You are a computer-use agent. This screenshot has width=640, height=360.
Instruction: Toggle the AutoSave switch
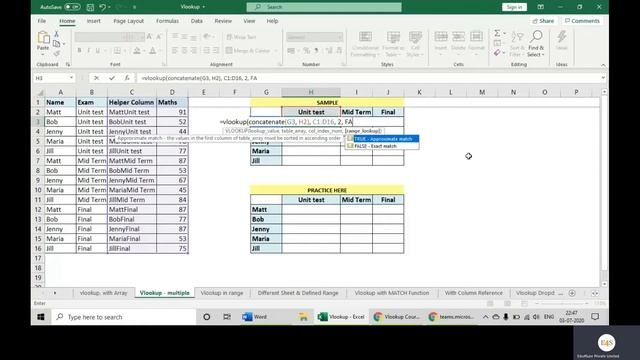[72, 7]
